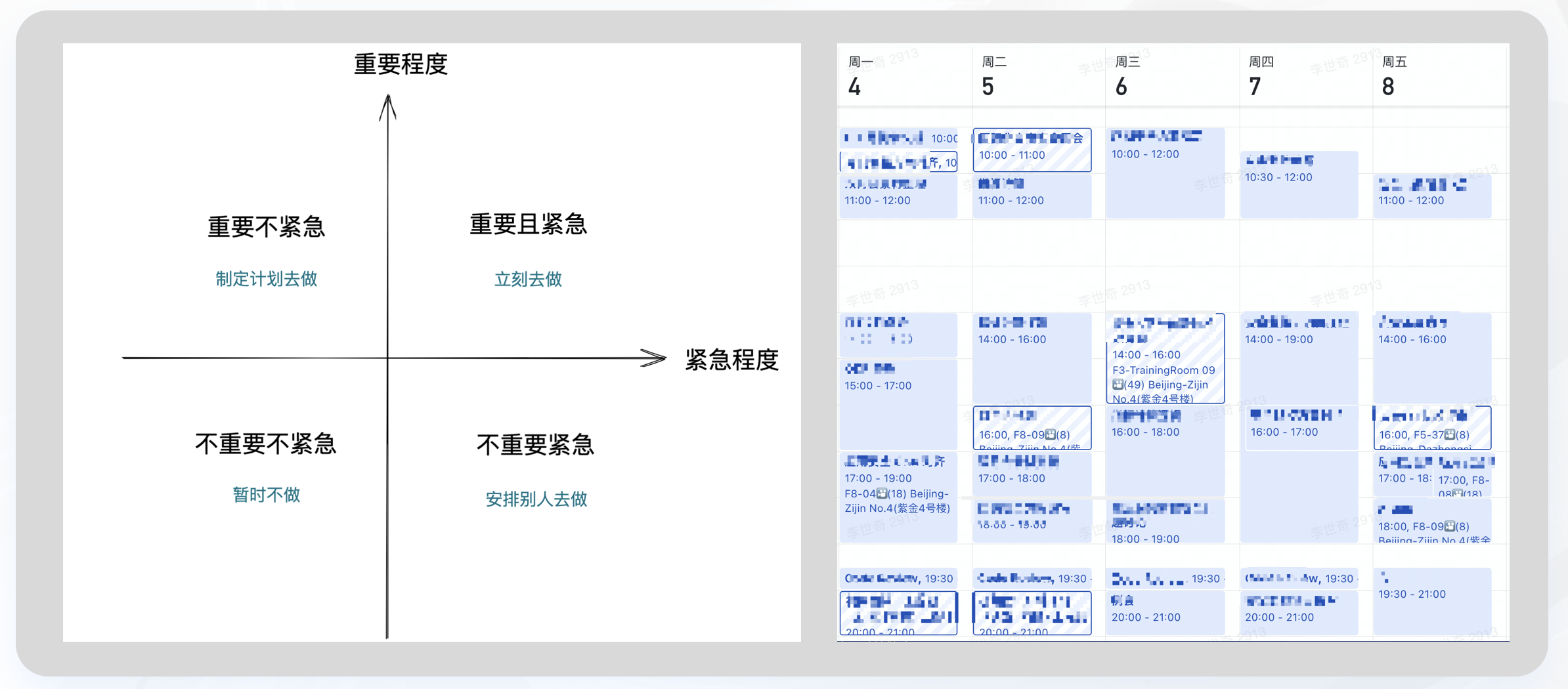
Task: Open Friday's 19:30 - 21:00 event
Action: coord(1431,600)
